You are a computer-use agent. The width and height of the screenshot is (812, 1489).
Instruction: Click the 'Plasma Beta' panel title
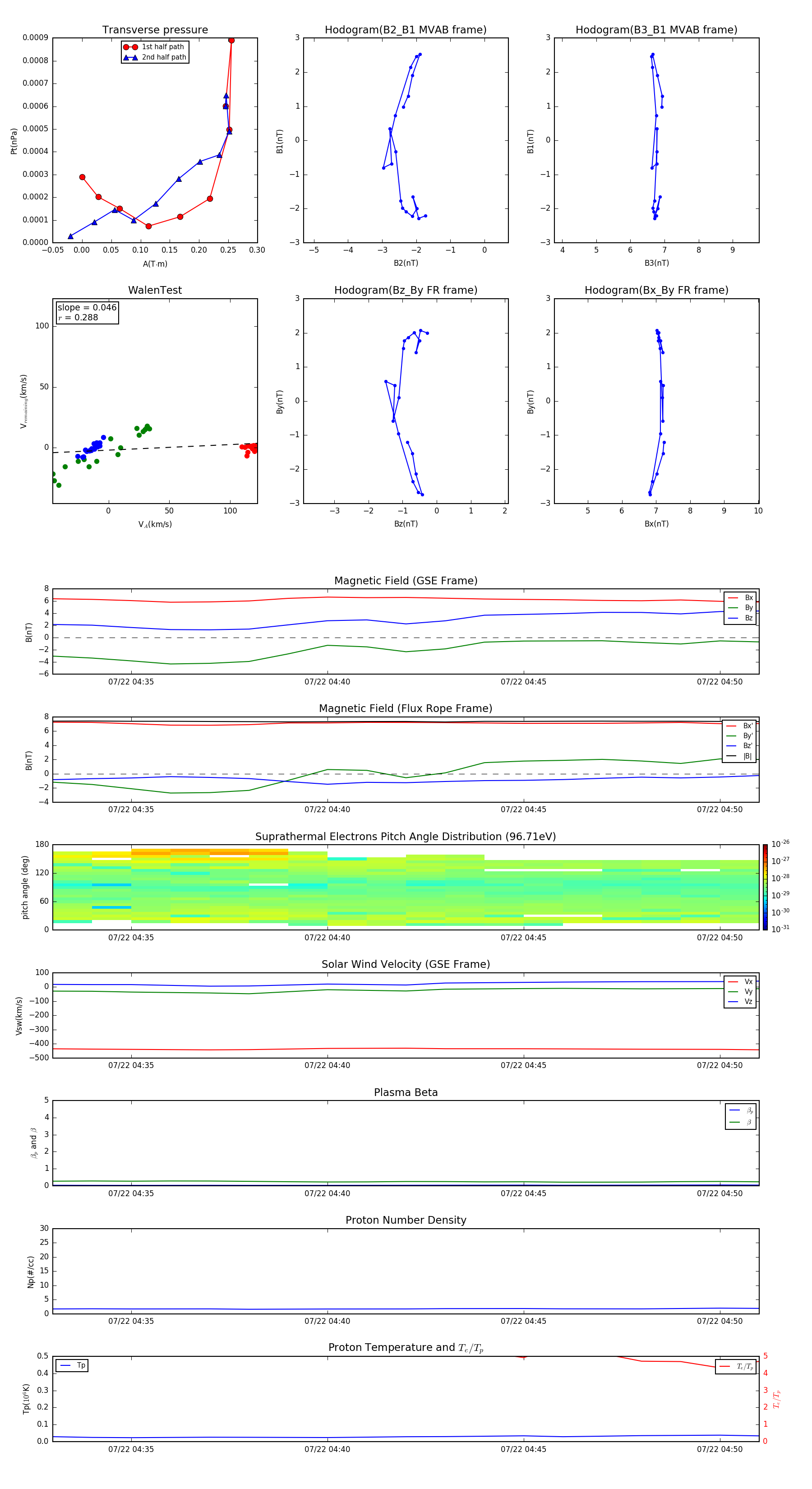click(405, 1092)
